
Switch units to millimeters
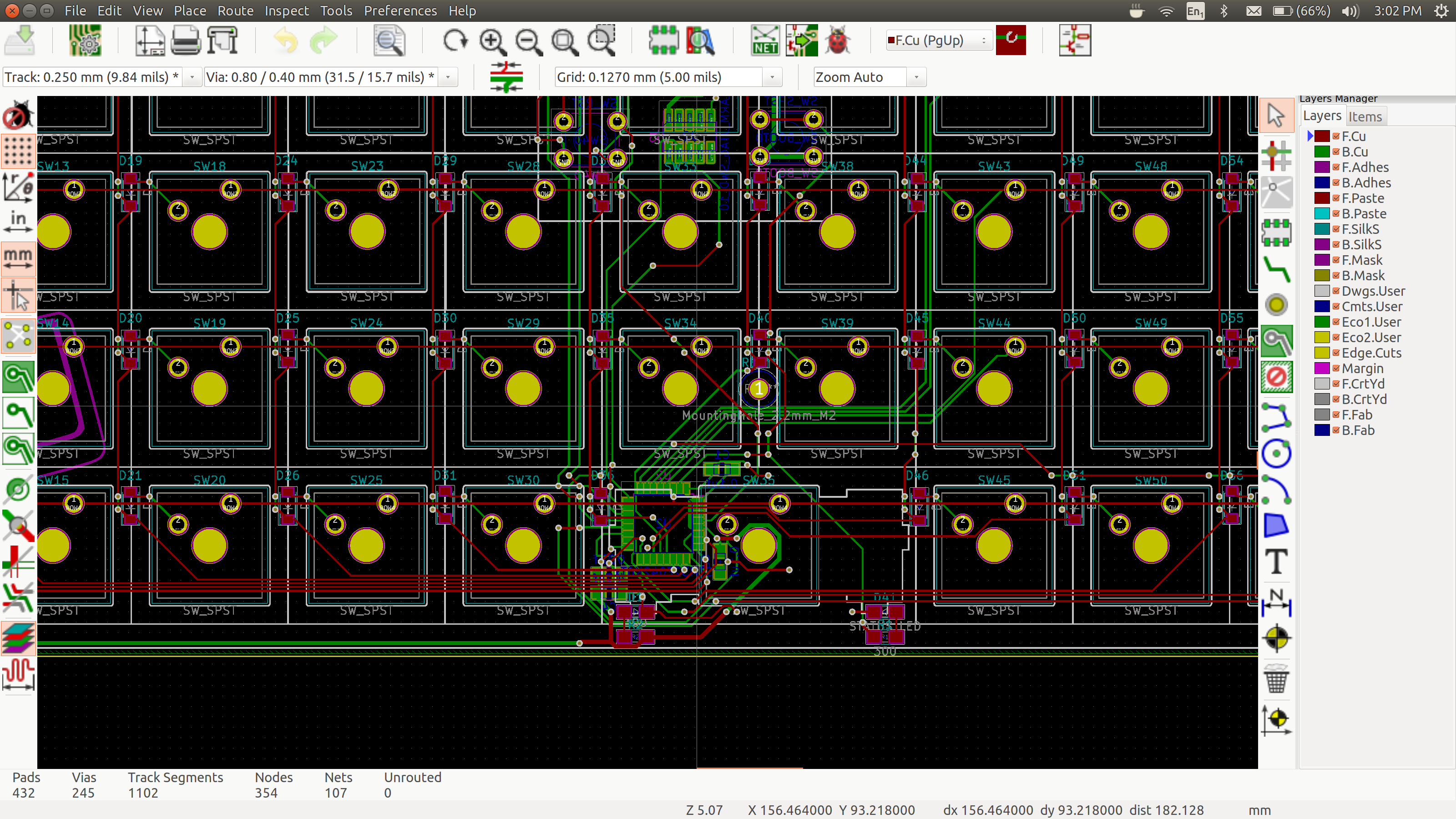[18, 258]
